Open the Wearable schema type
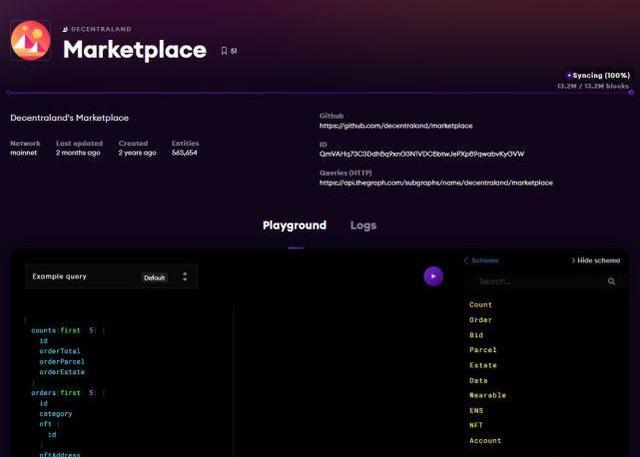Viewport: 640px width, 457px height. [x=487, y=395]
